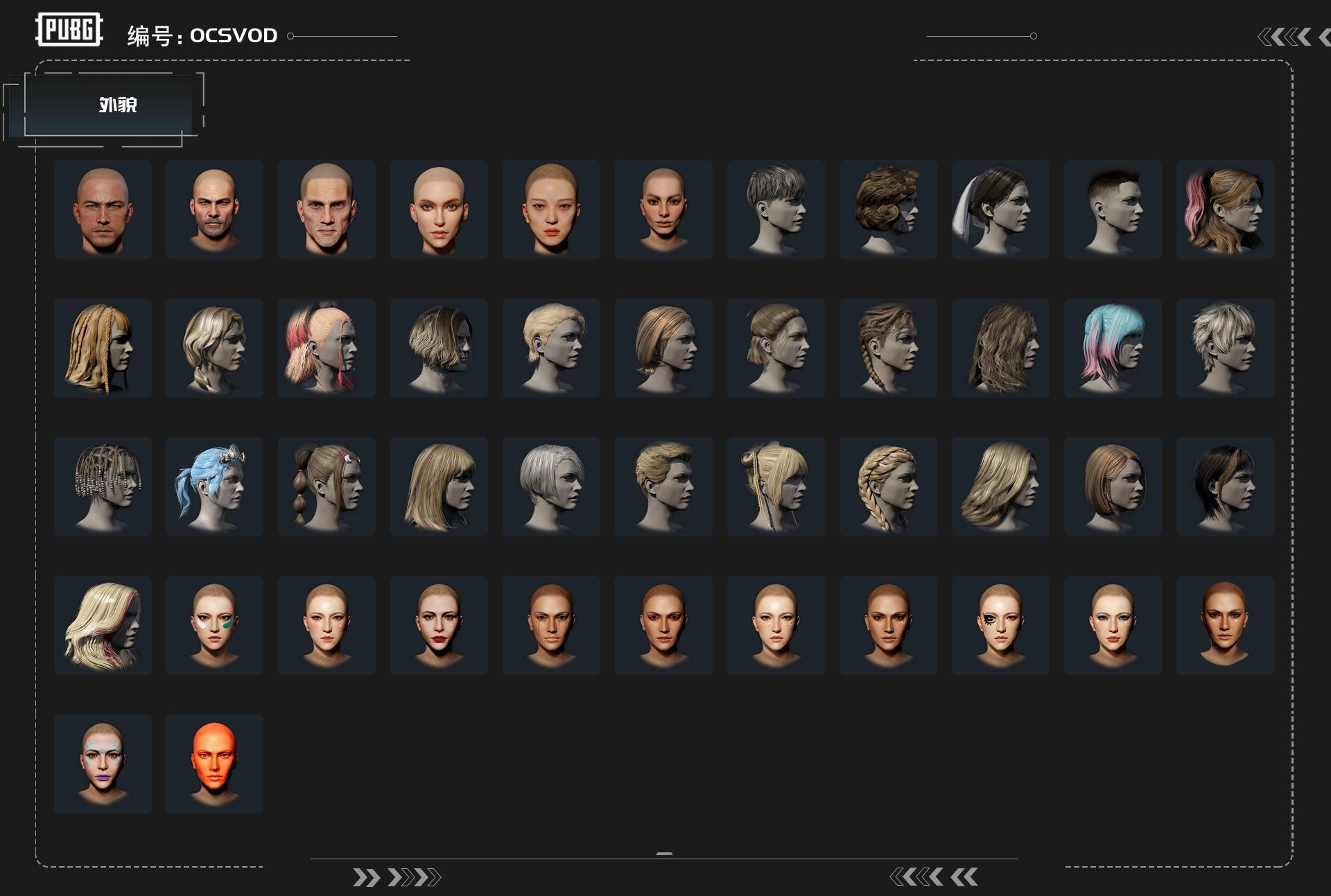Choose the blonde crown braid hairstyle
Viewport: 1331px width, 896px height.
click(x=888, y=486)
